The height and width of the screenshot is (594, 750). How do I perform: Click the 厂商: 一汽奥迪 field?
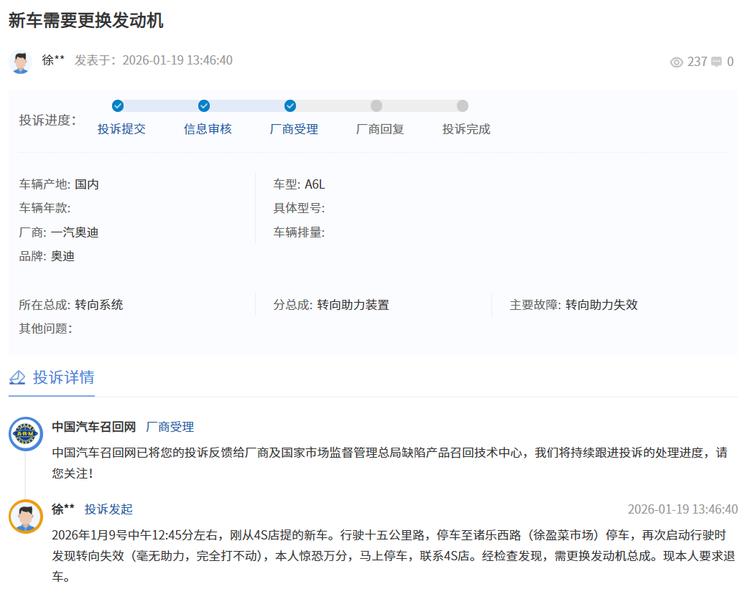pos(59,232)
